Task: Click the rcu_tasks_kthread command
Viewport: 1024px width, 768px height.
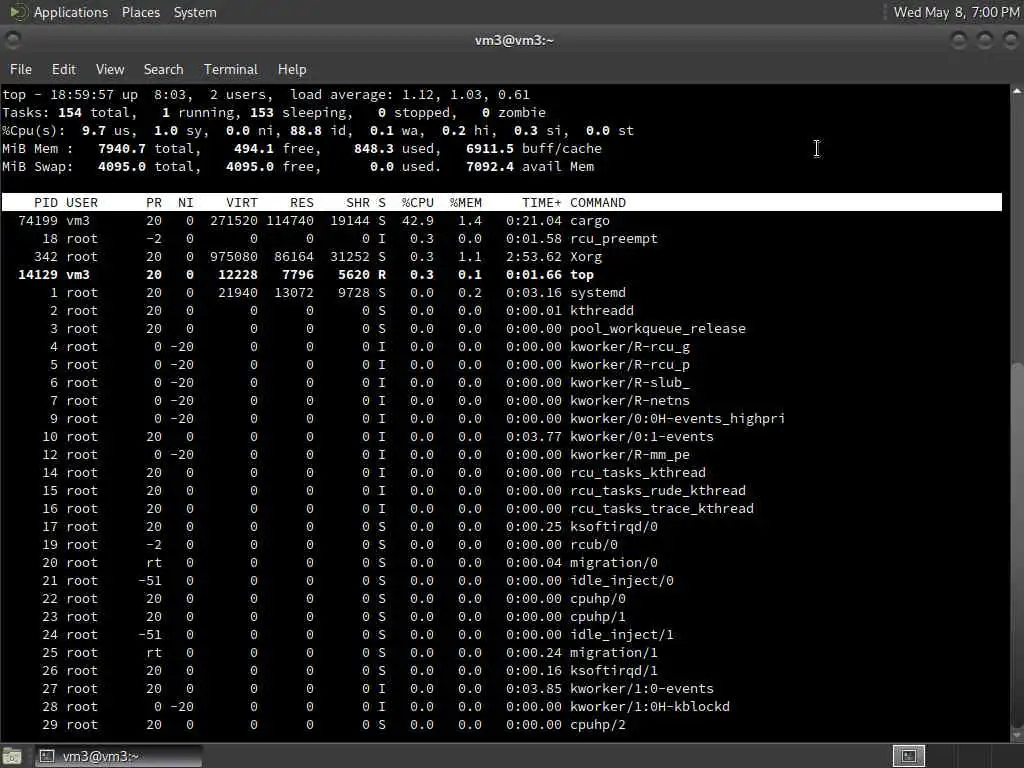Action: (x=637, y=473)
